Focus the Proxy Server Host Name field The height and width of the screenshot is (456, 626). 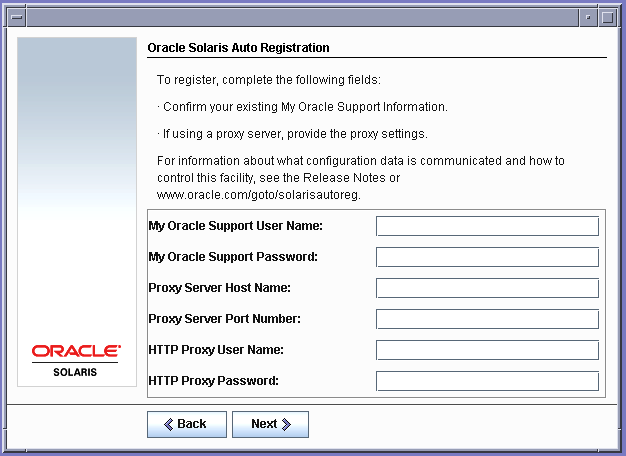tap(487, 288)
